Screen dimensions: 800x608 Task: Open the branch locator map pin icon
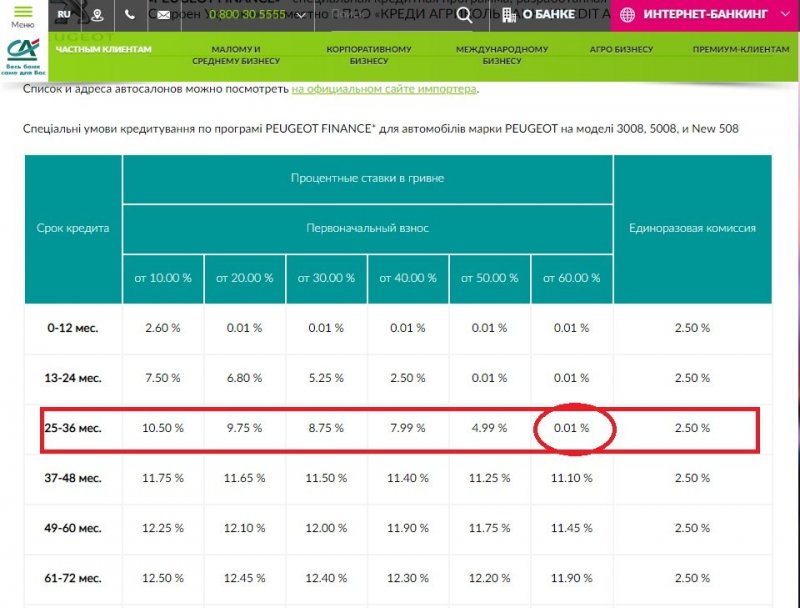pyautogui.click(x=97, y=15)
